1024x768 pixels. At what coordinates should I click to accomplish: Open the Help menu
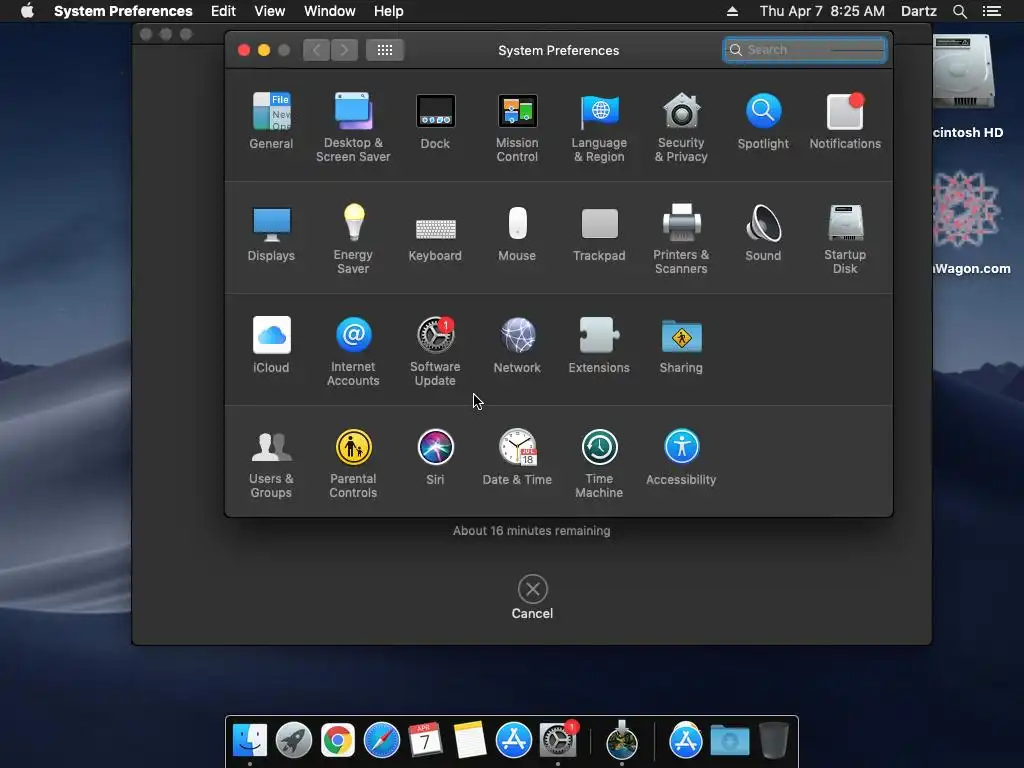[389, 11]
